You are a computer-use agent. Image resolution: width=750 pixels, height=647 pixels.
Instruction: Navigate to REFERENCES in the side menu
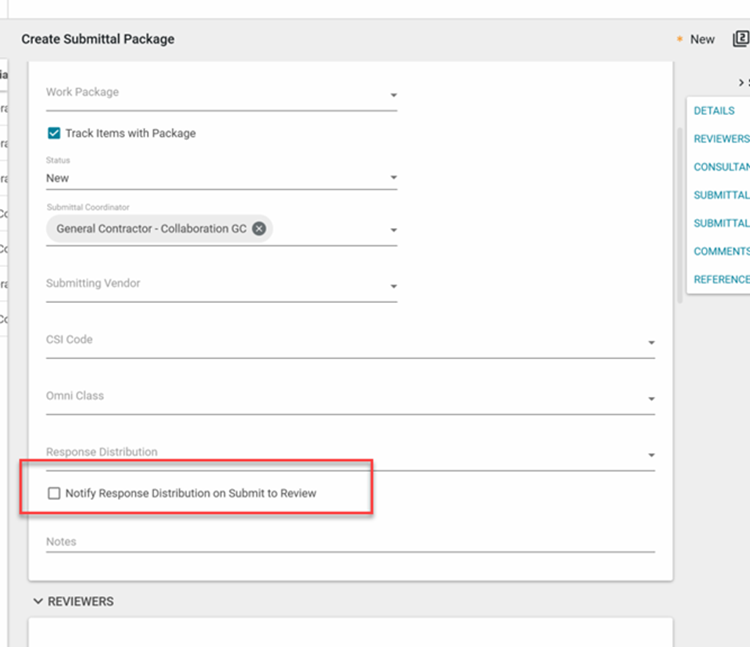720,279
